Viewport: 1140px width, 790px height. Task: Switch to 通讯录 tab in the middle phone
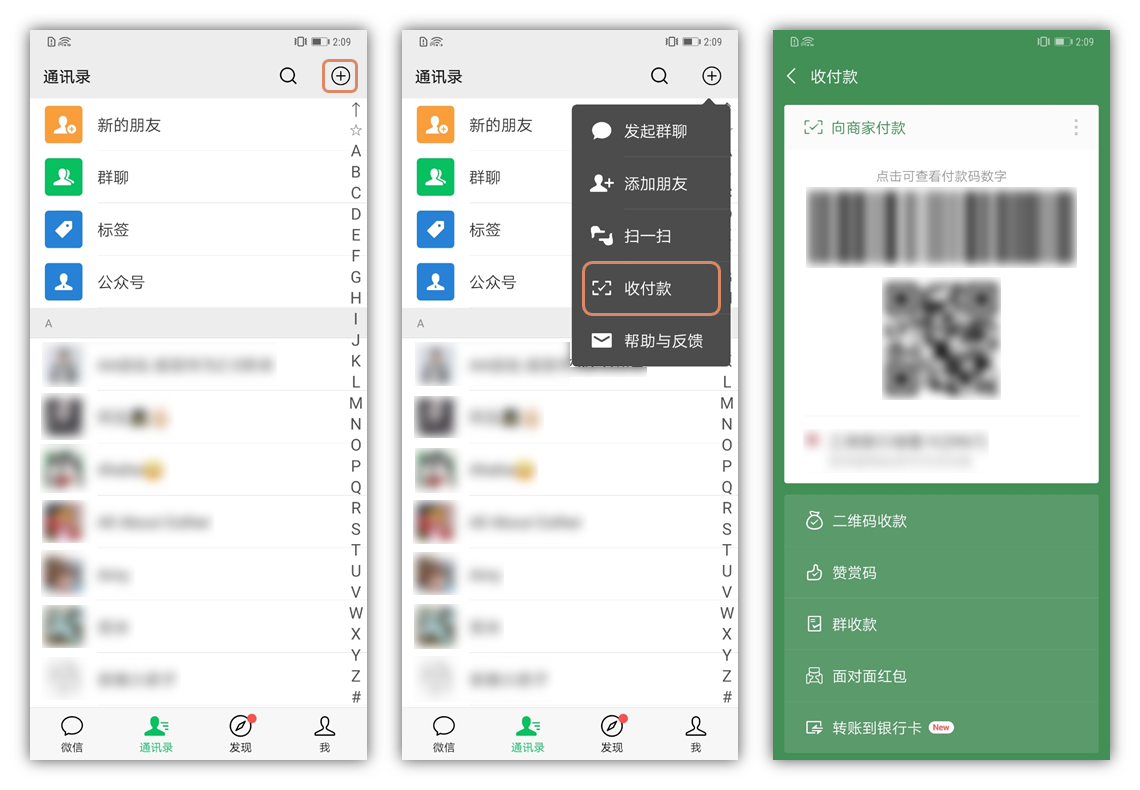click(528, 734)
